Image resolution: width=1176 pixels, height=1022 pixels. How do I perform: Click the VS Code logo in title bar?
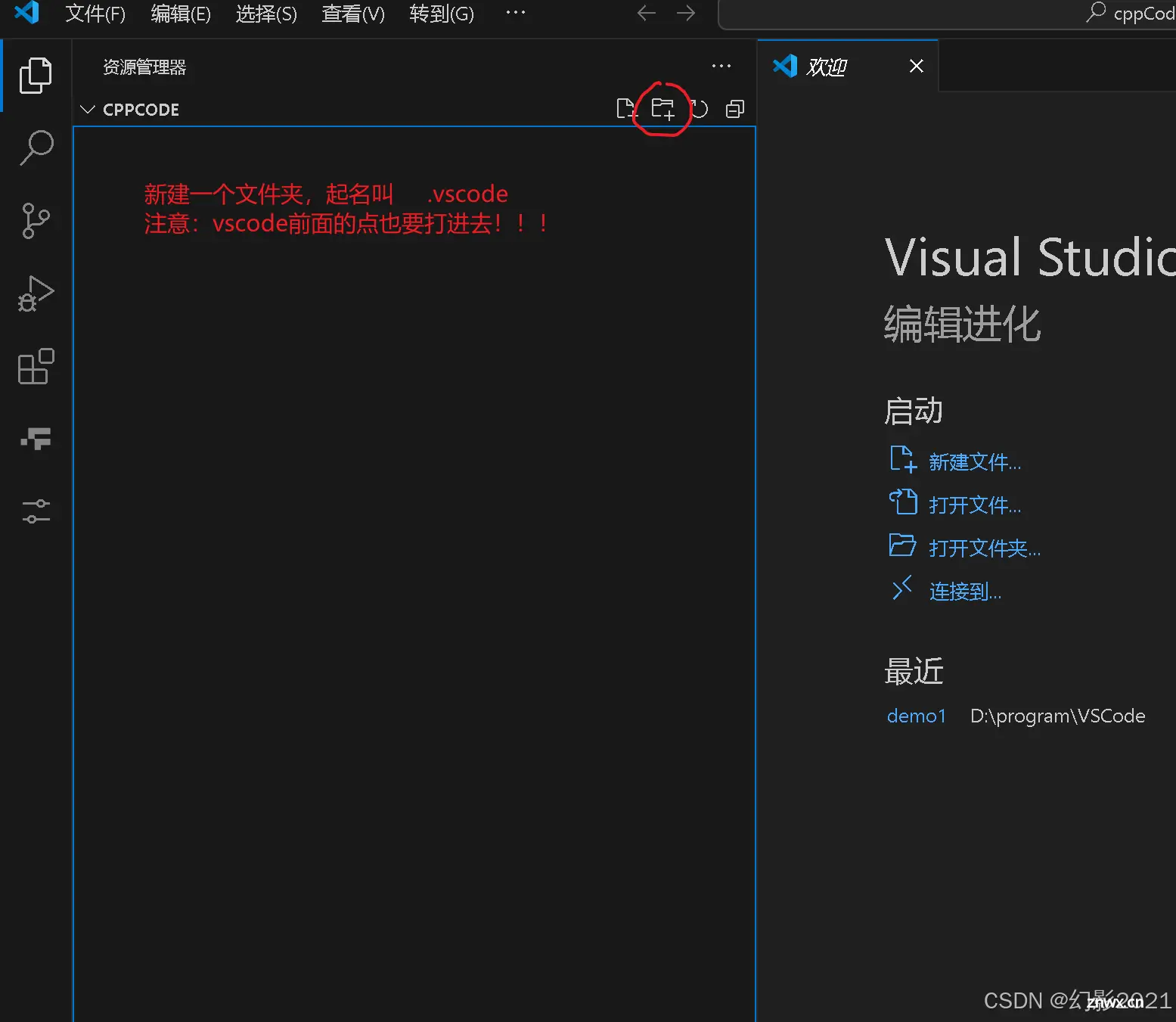(27, 13)
